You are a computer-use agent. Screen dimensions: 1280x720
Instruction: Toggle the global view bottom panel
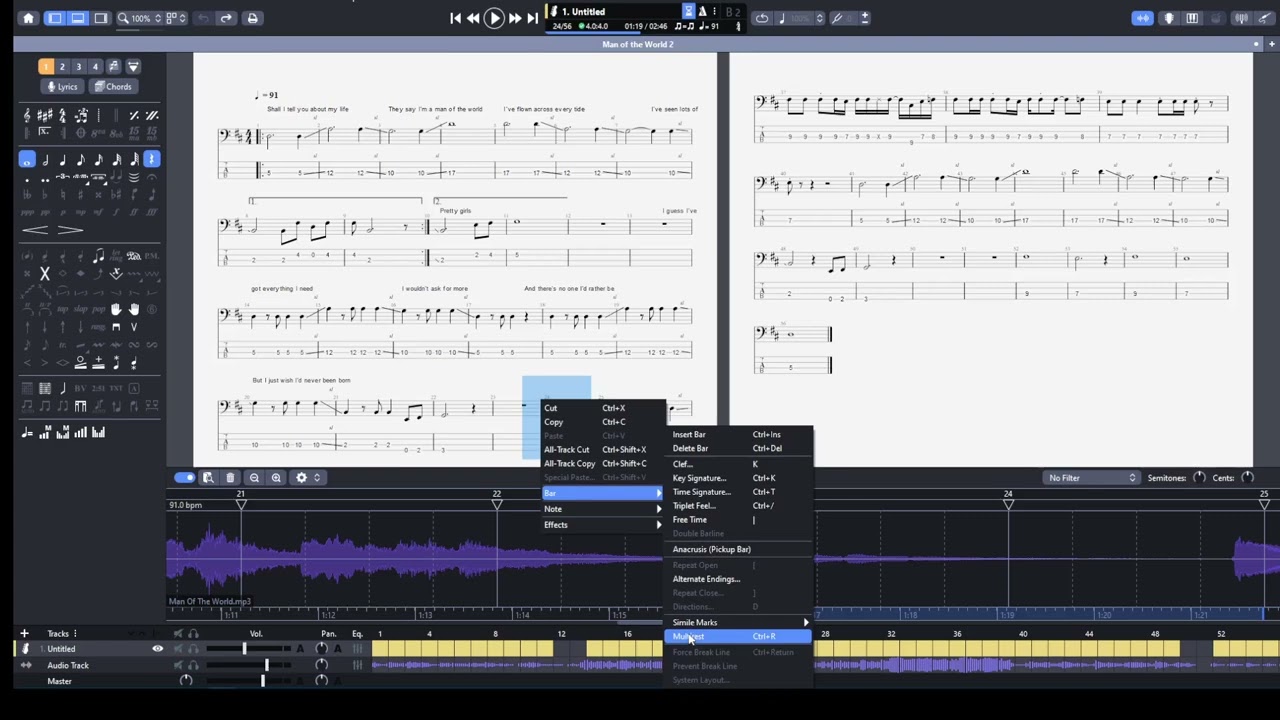tap(77, 18)
